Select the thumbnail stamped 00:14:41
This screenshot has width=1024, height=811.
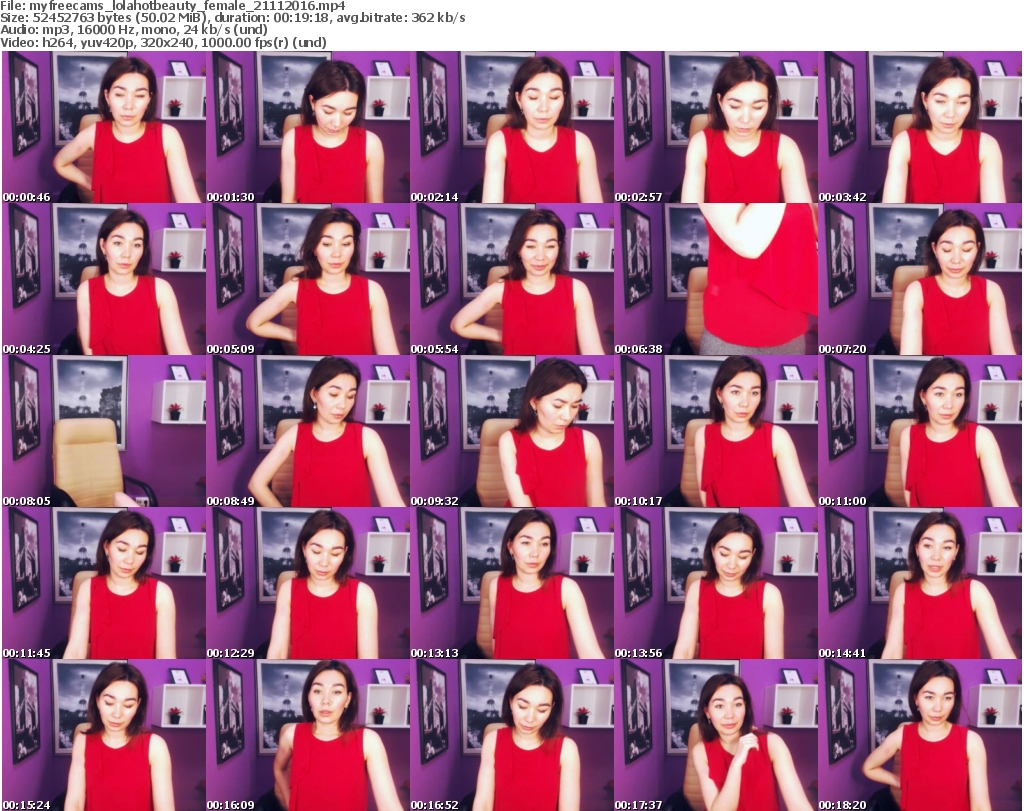[920, 583]
